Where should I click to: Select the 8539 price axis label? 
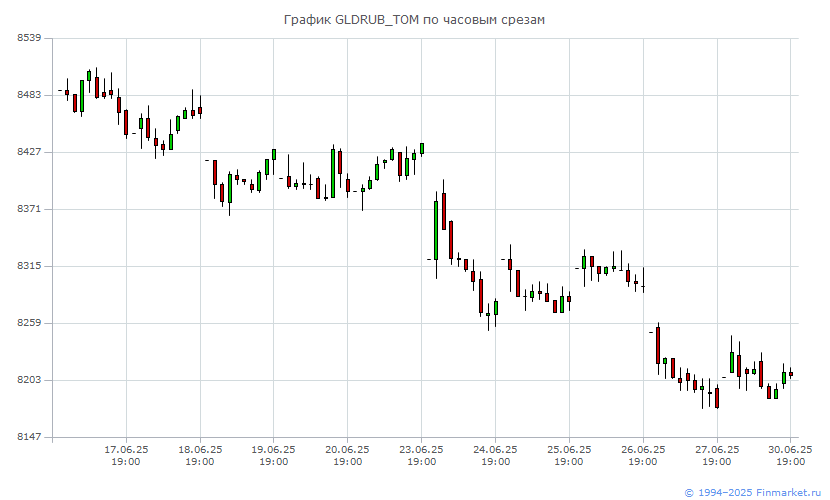(29, 38)
